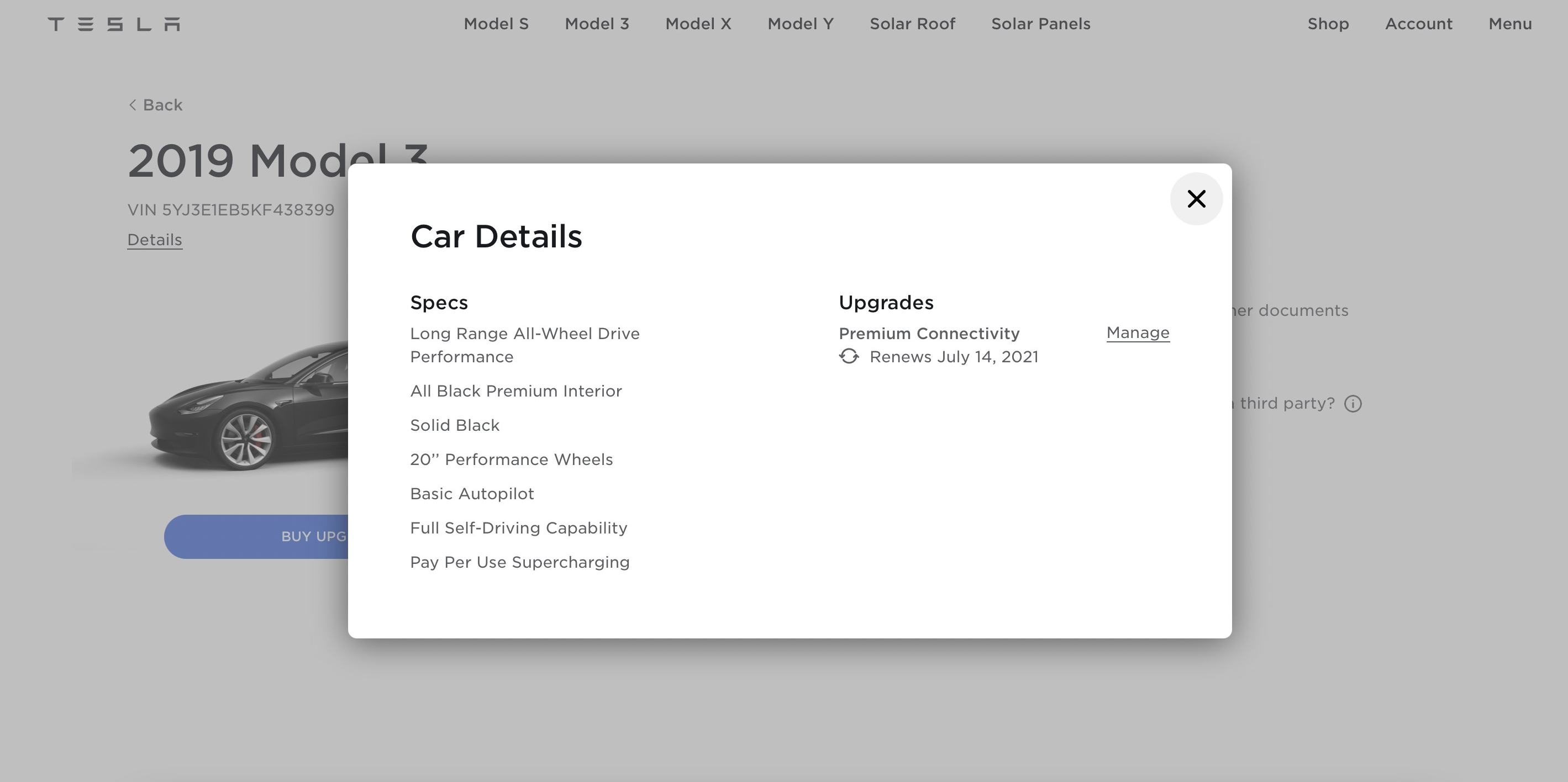Open the Model S page
Screen dimensions: 1568x782
pyautogui.click(x=496, y=24)
